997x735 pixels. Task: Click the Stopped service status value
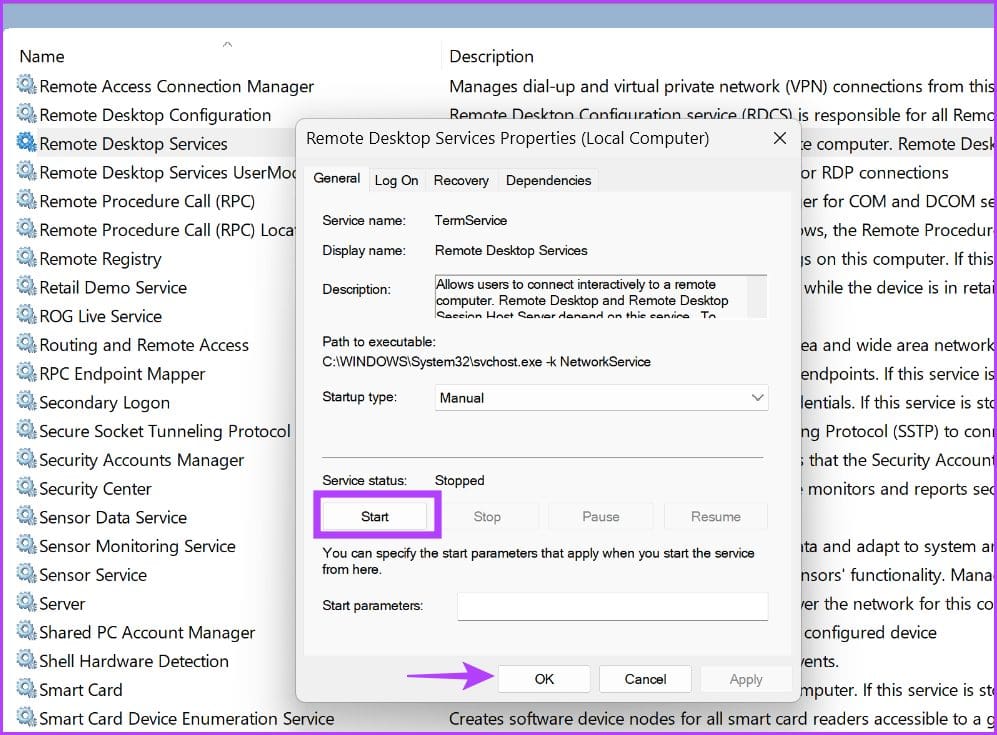coord(459,481)
